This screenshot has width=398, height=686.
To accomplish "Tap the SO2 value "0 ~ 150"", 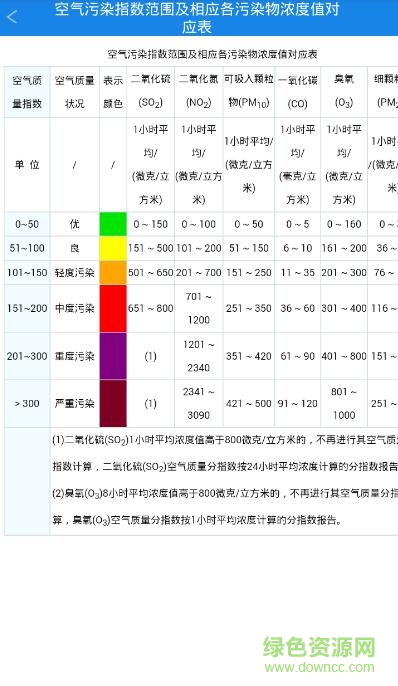I will [150, 224].
